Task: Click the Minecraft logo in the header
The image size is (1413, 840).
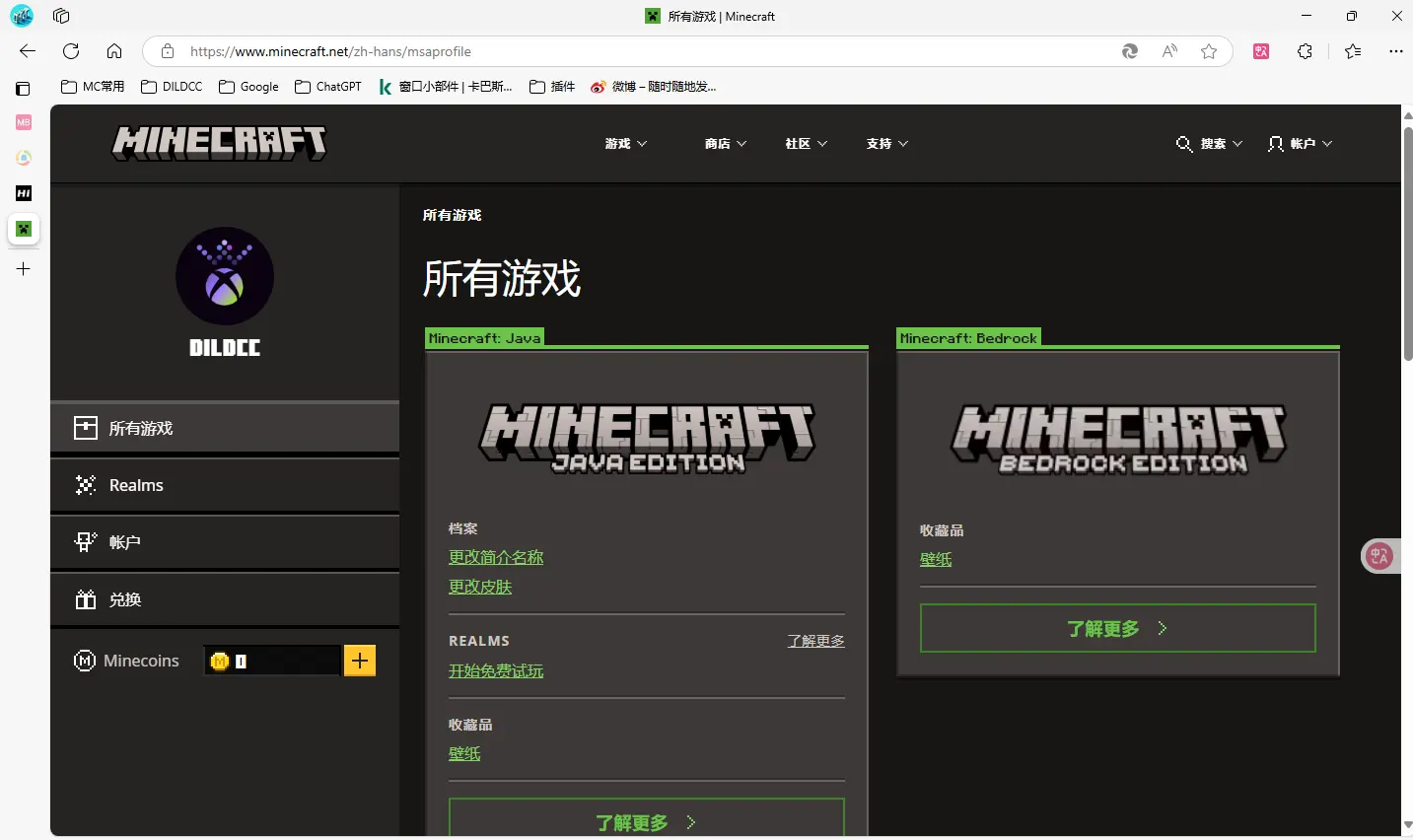Action: (219, 144)
